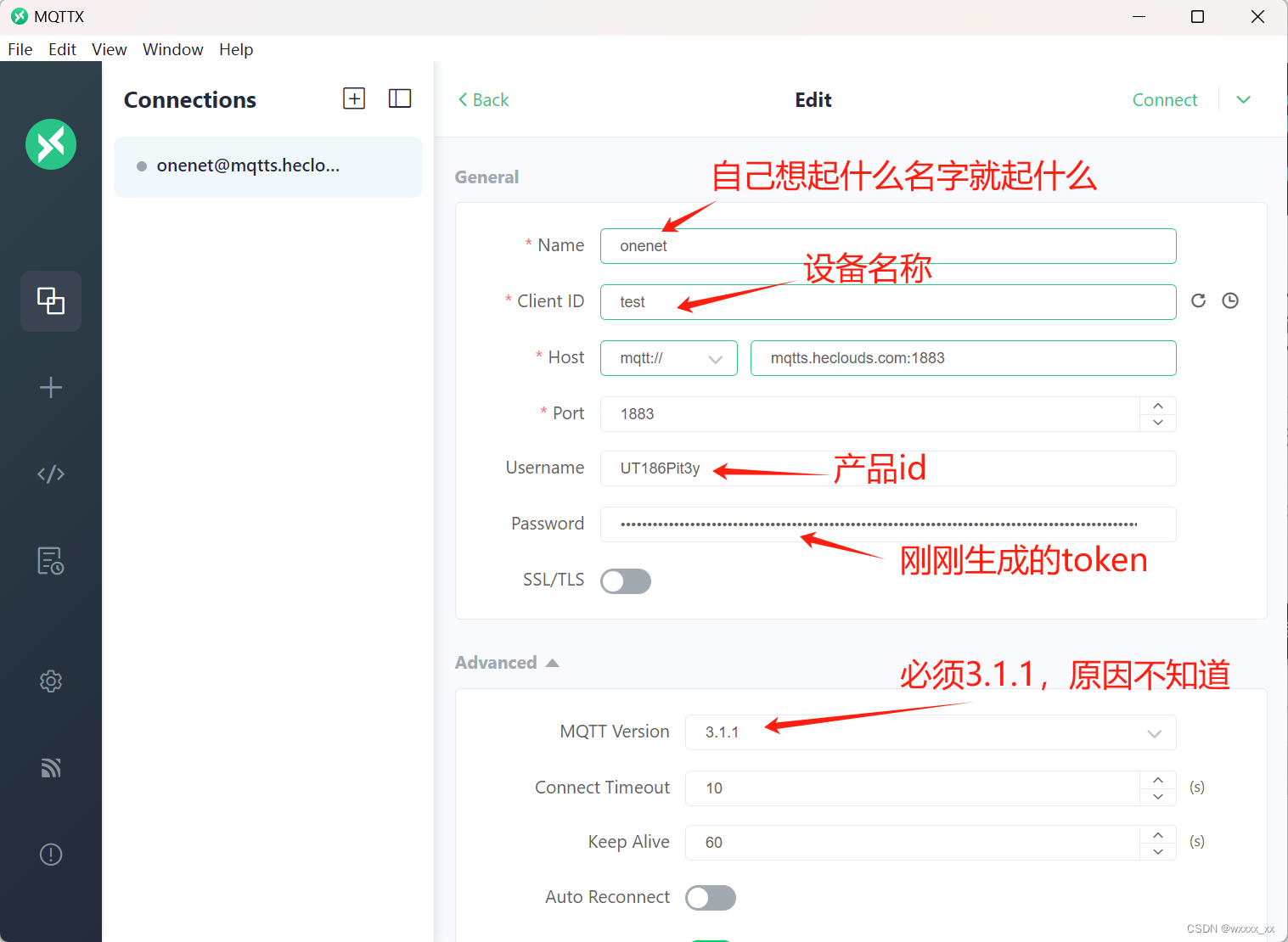Screen dimensions: 1288x942
Task: Open the About page in sidebar
Action: pos(51,854)
